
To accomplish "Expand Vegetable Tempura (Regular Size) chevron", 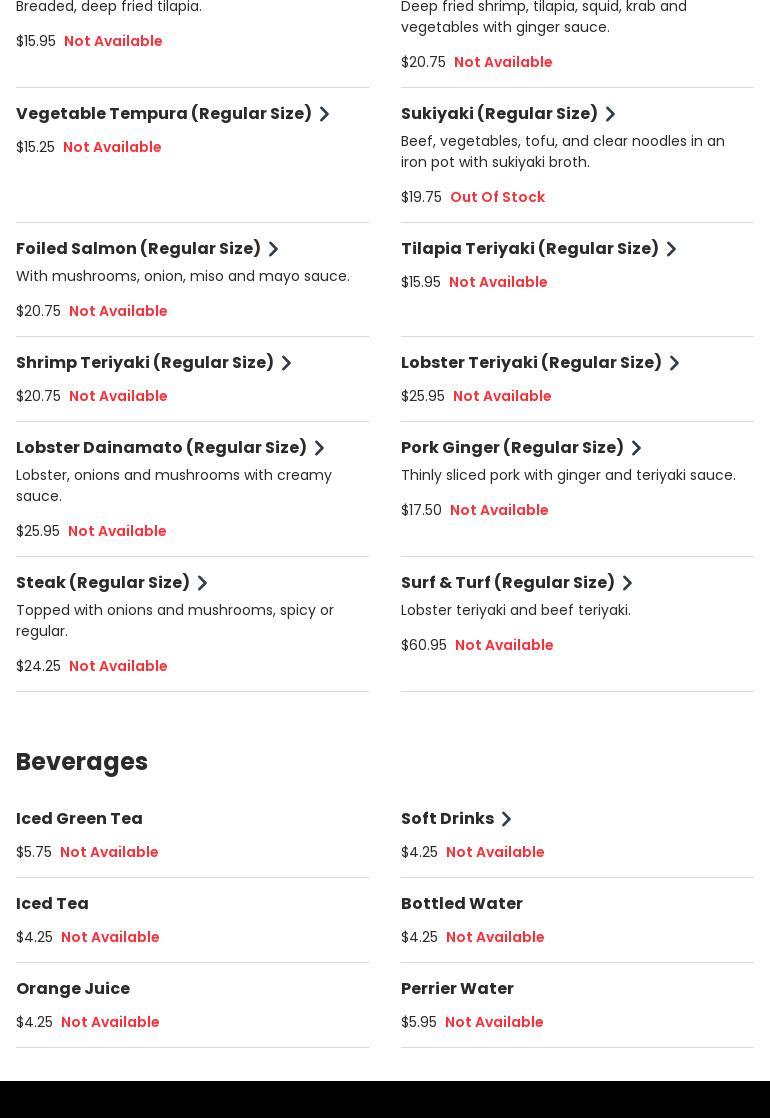I will pyautogui.click(x=324, y=114).
